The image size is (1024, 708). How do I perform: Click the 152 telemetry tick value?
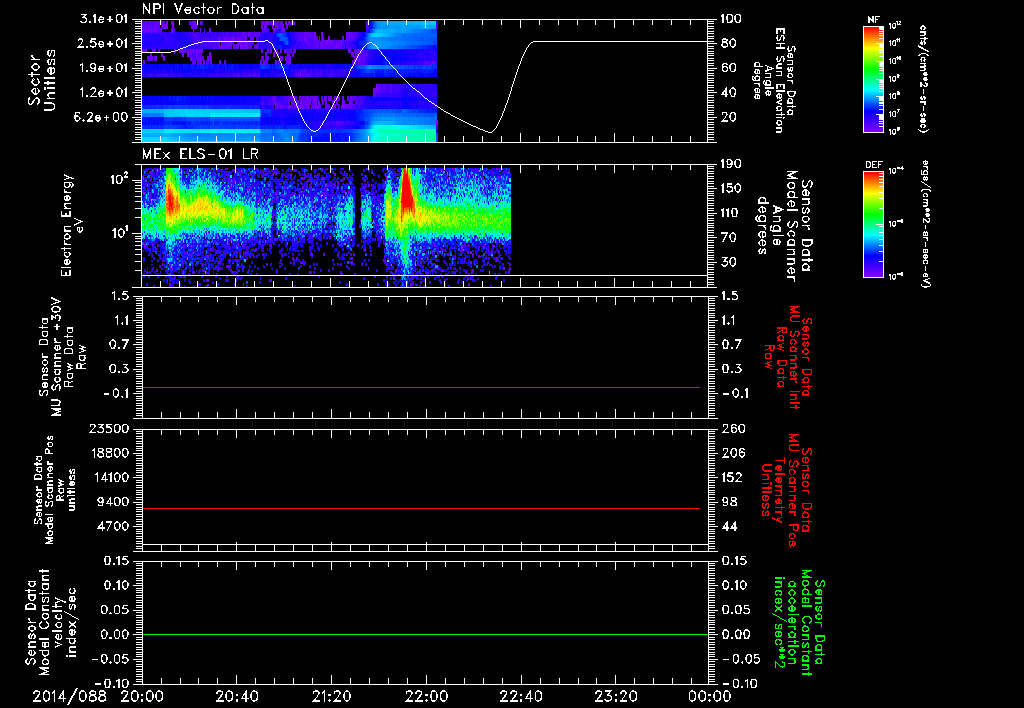click(x=733, y=477)
